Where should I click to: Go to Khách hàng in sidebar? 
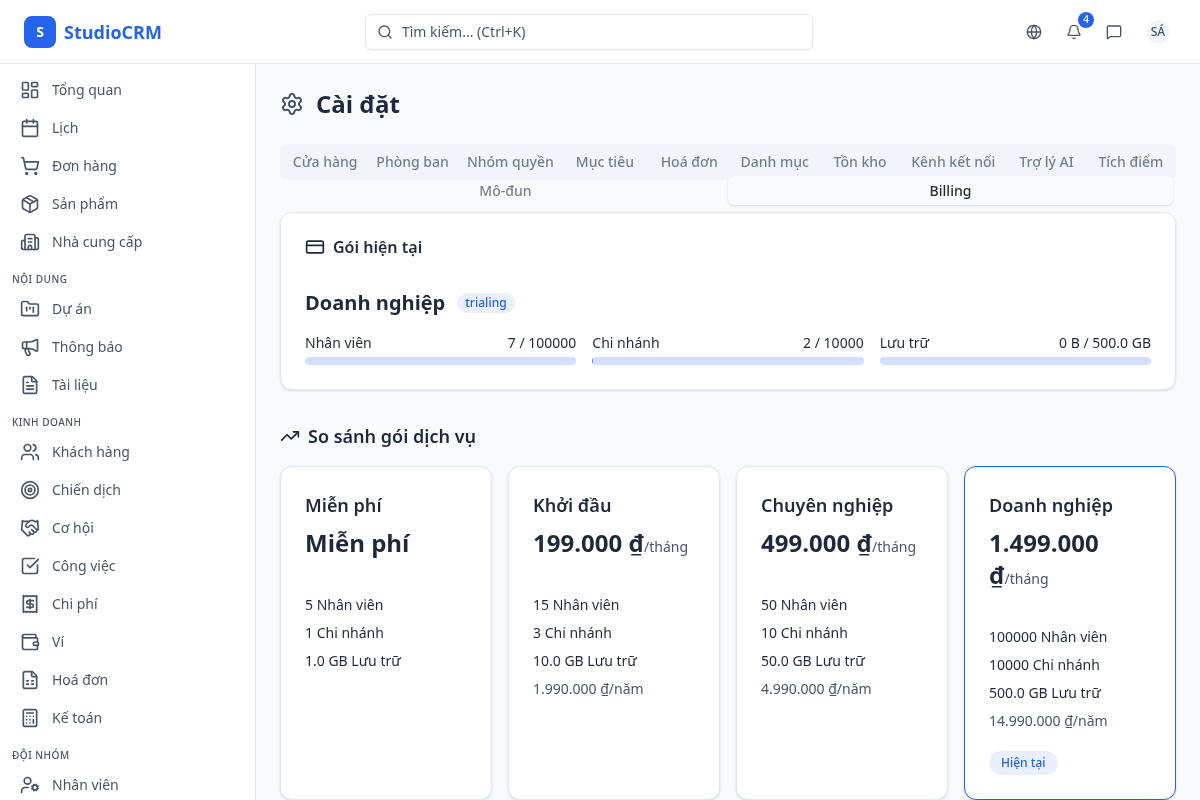pyautogui.click(x=90, y=452)
